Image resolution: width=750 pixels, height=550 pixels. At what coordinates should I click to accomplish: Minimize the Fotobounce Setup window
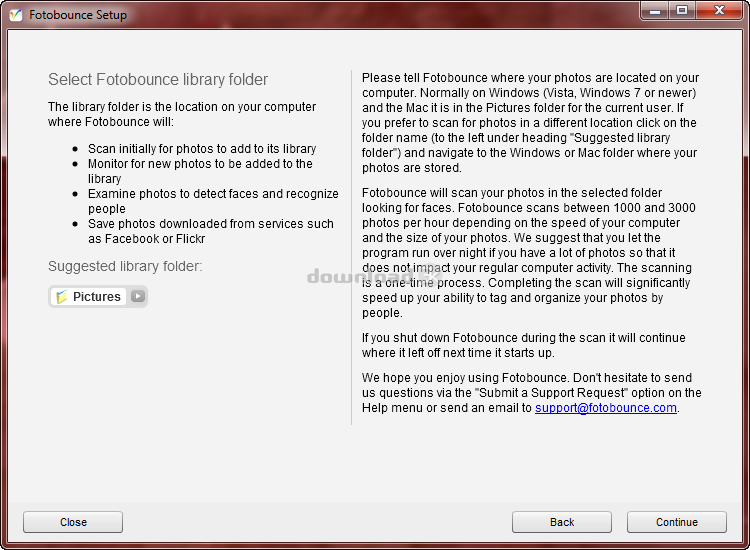click(x=656, y=11)
